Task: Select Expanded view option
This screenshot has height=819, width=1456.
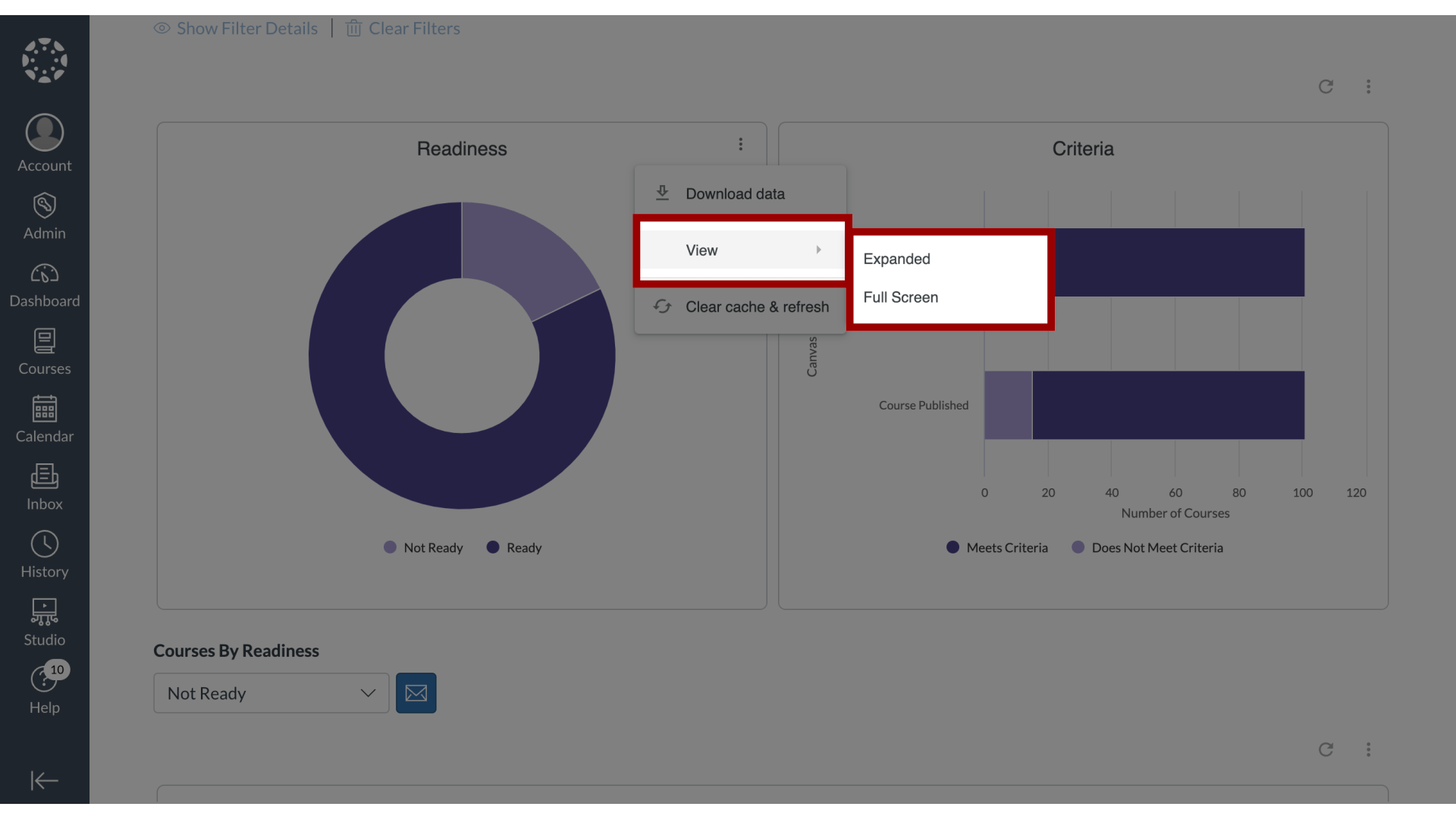Action: pos(896,259)
